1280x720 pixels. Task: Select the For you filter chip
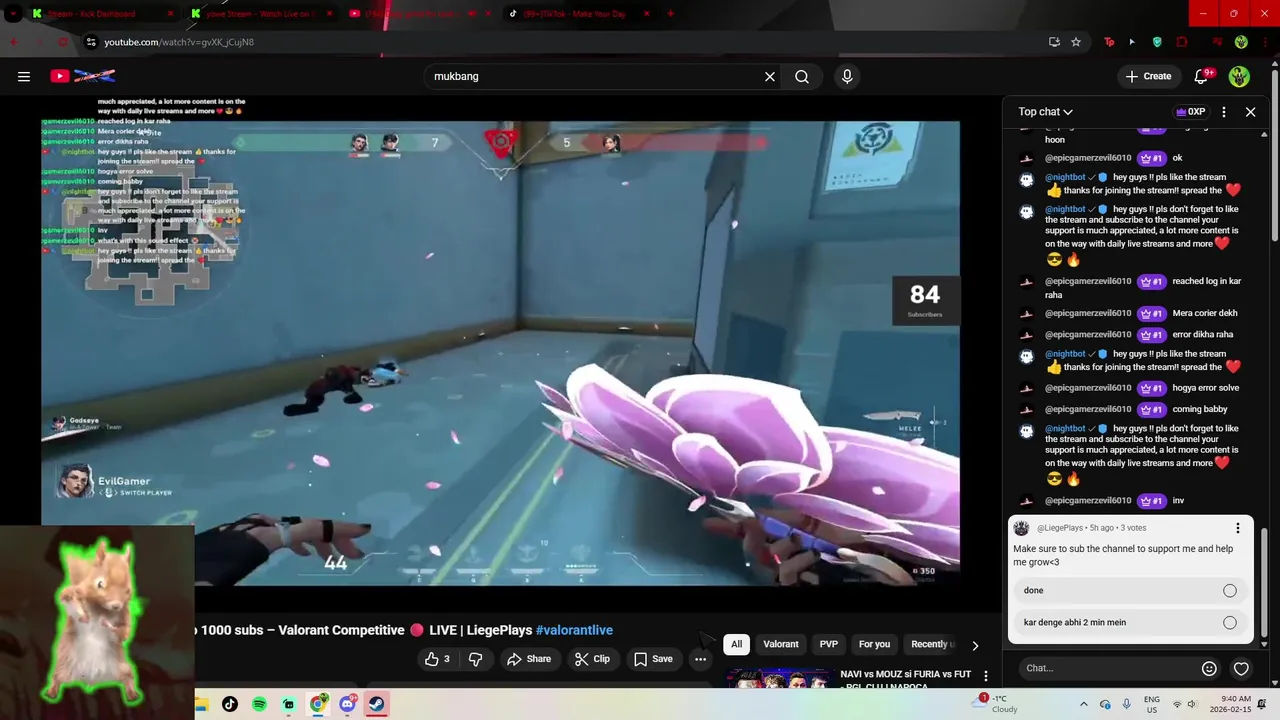[x=874, y=645]
